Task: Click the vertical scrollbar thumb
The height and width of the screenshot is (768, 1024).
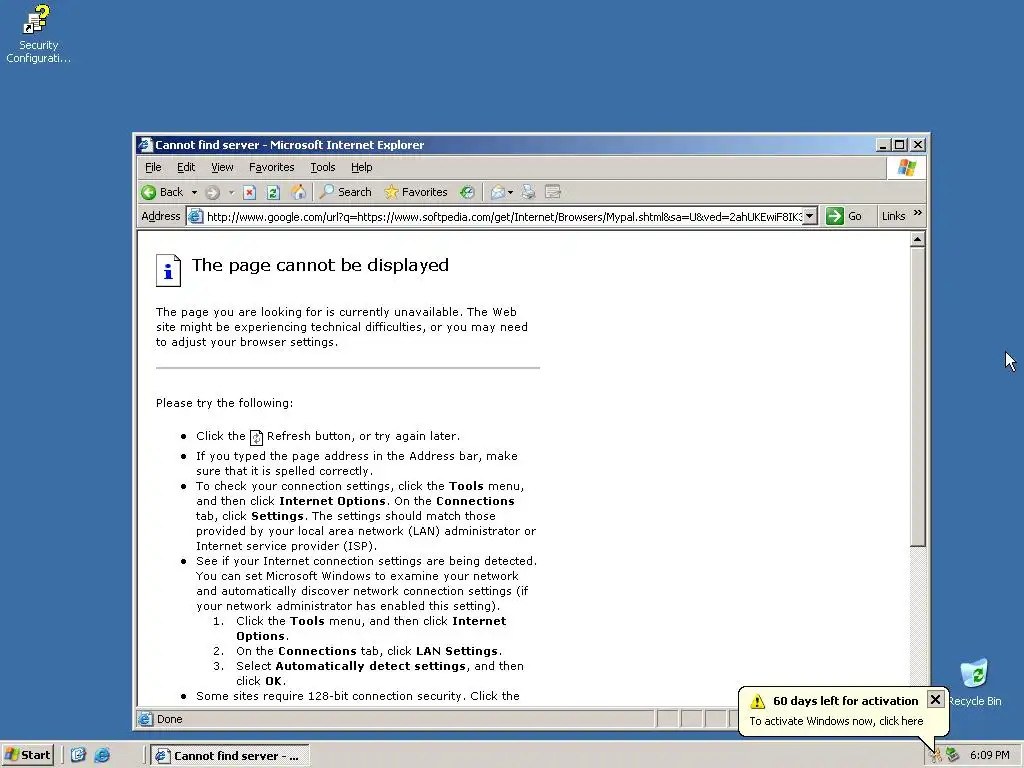Action: coord(918,396)
